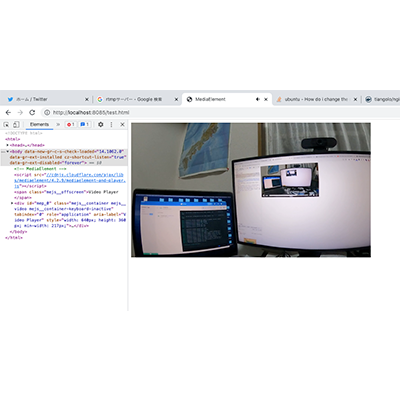The height and width of the screenshot is (400, 400).
Task: Click the webcam video player on the page
Action: (x=251, y=190)
